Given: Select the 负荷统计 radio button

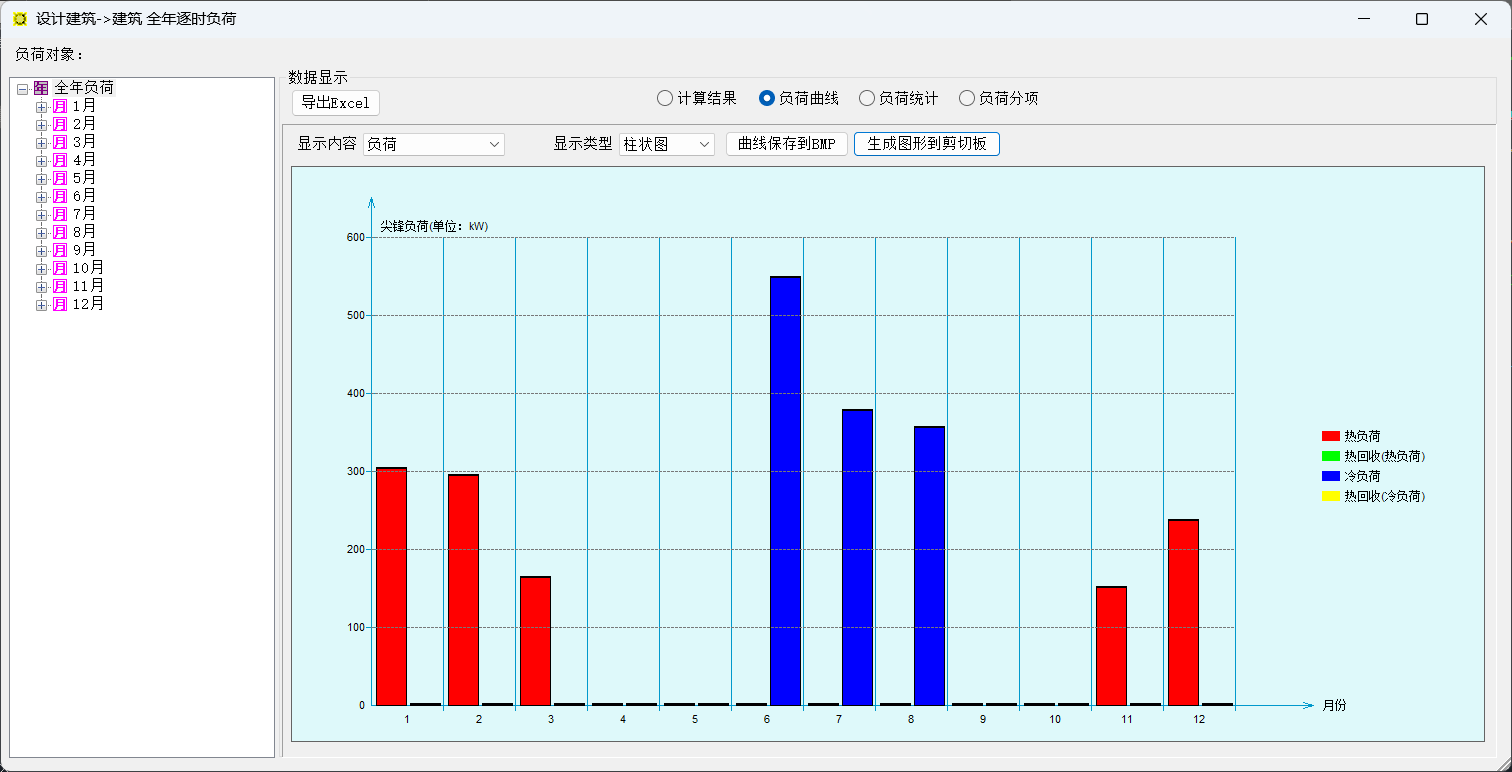Looking at the screenshot, I should click(867, 98).
